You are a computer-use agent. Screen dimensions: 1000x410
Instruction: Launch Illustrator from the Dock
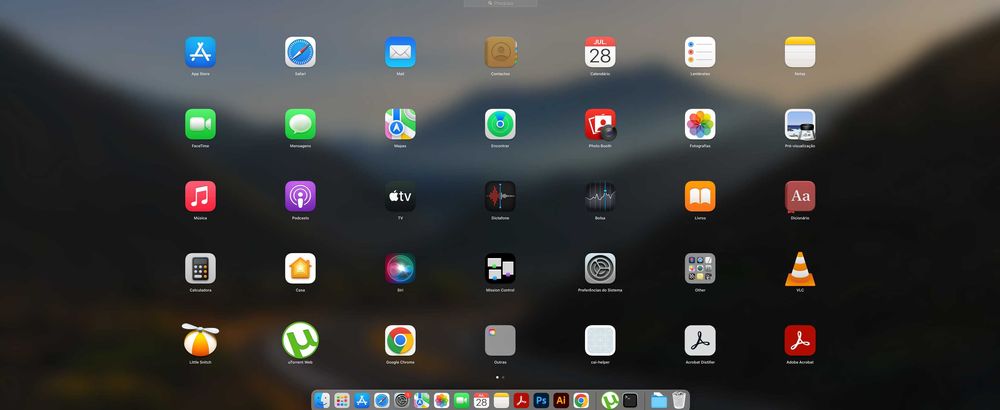[x=561, y=400]
